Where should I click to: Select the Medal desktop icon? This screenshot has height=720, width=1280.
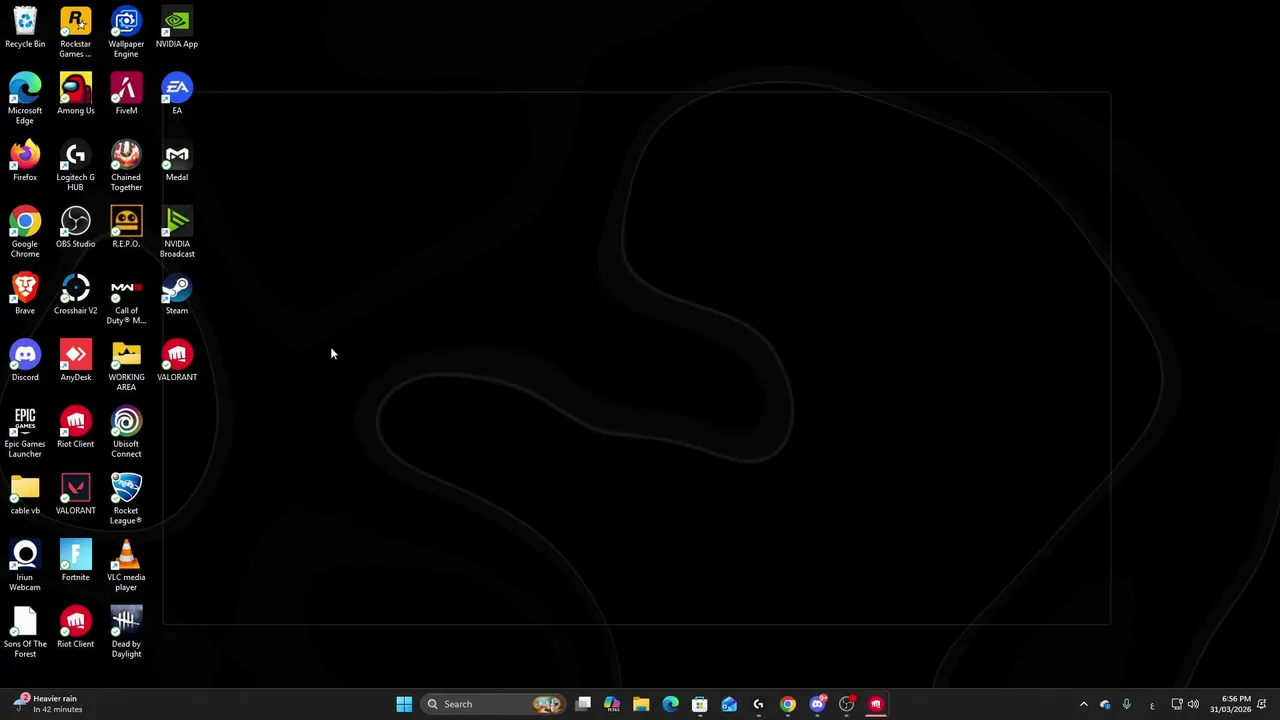pyautogui.click(x=177, y=161)
